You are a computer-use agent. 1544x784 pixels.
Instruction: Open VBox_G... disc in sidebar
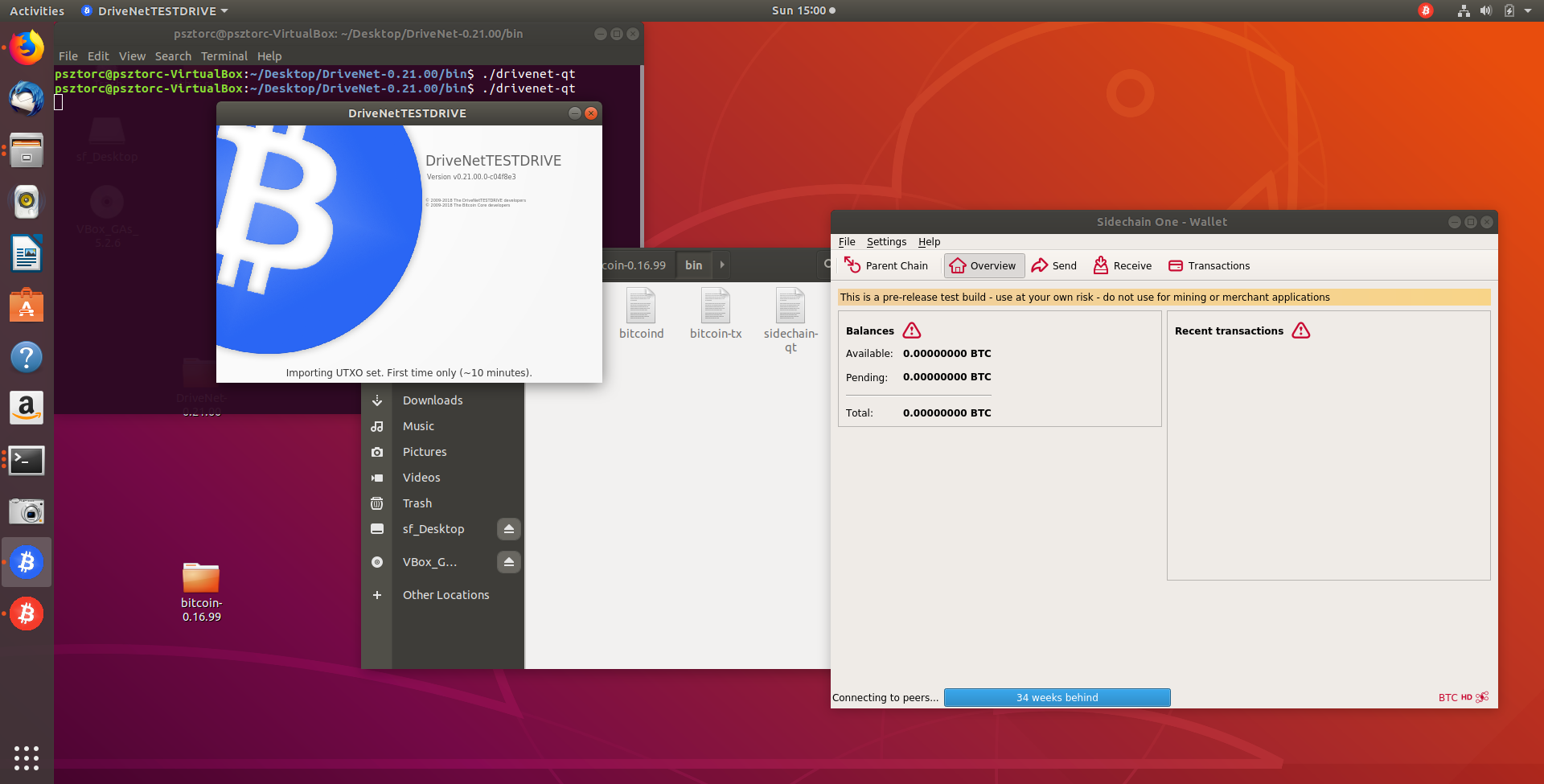(429, 562)
